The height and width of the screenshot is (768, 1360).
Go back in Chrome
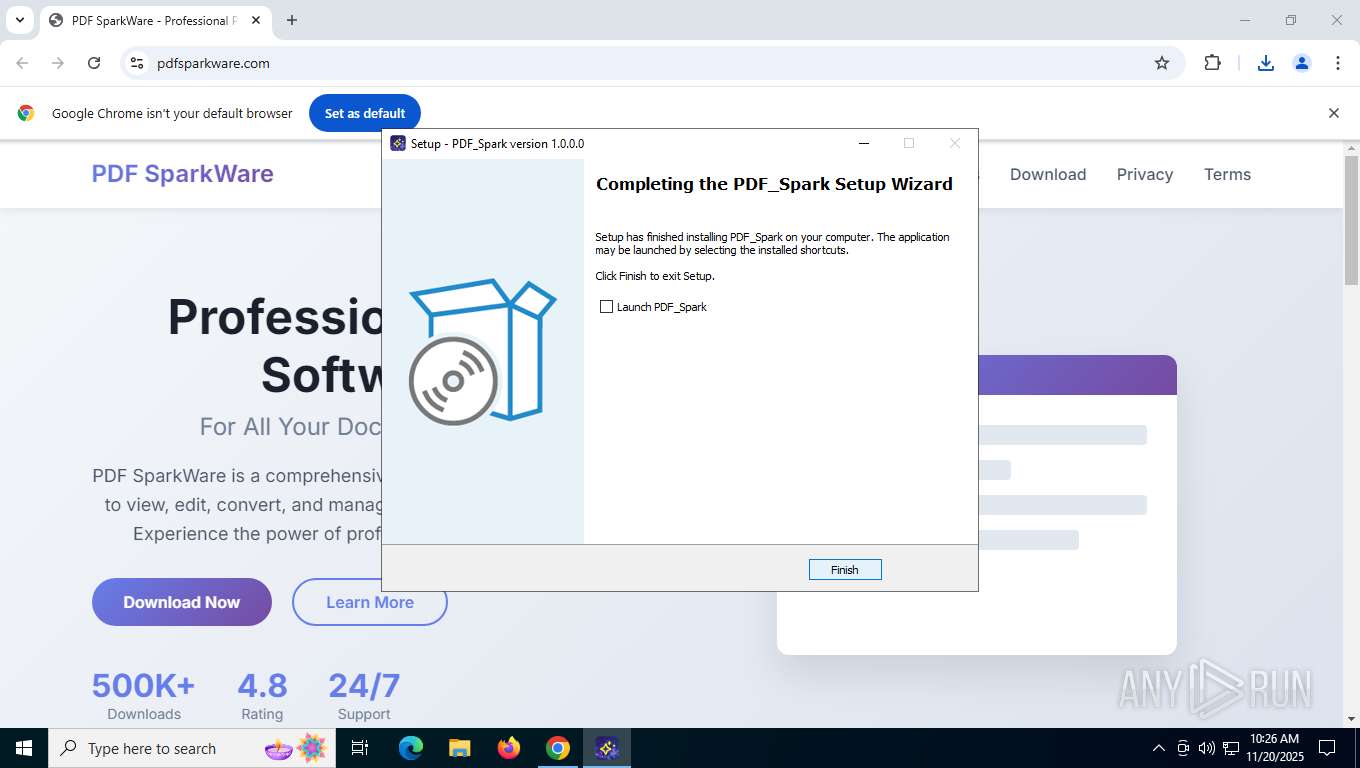(x=22, y=63)
